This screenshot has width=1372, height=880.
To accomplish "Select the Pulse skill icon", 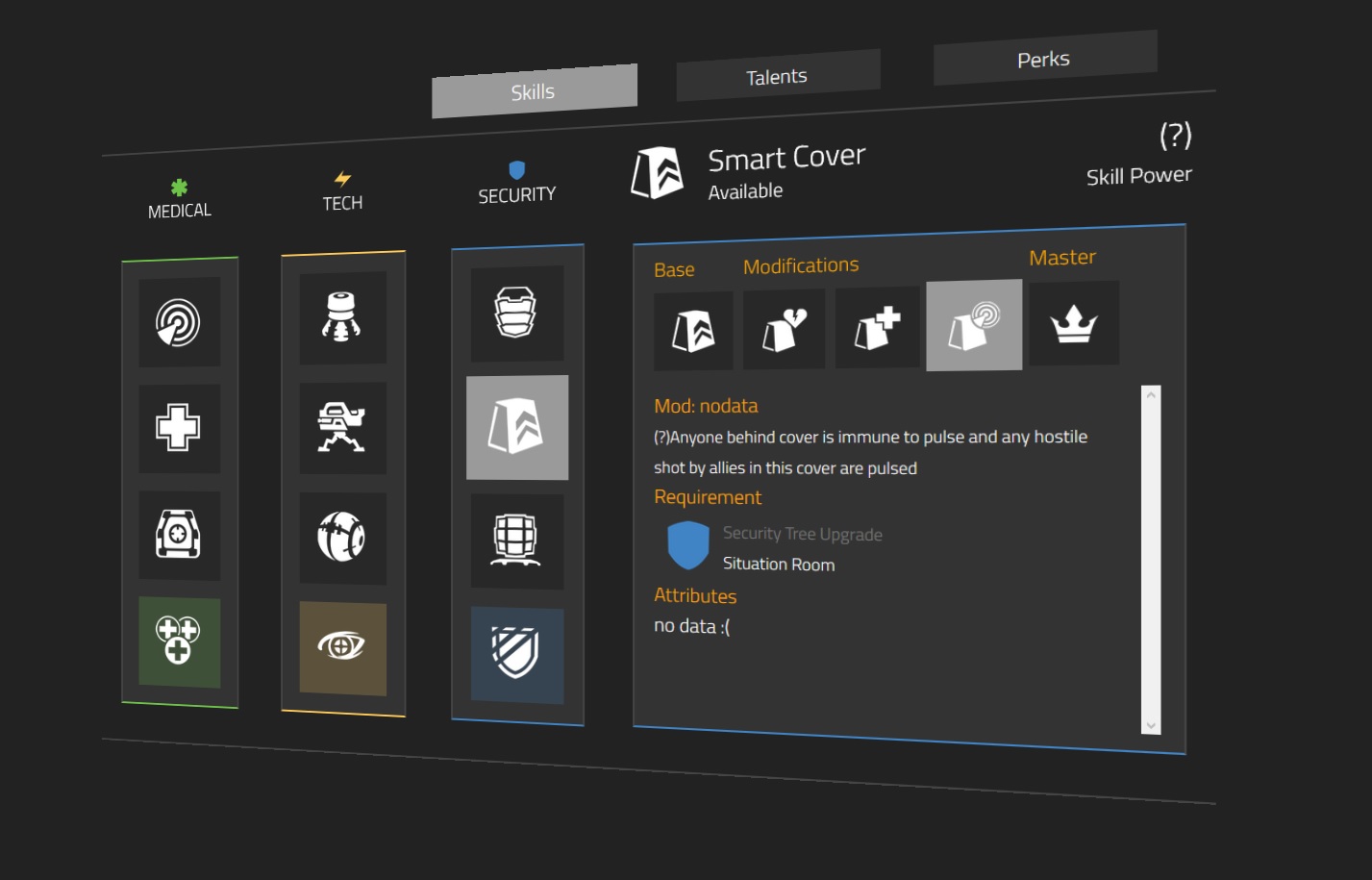I will [179, 322].
